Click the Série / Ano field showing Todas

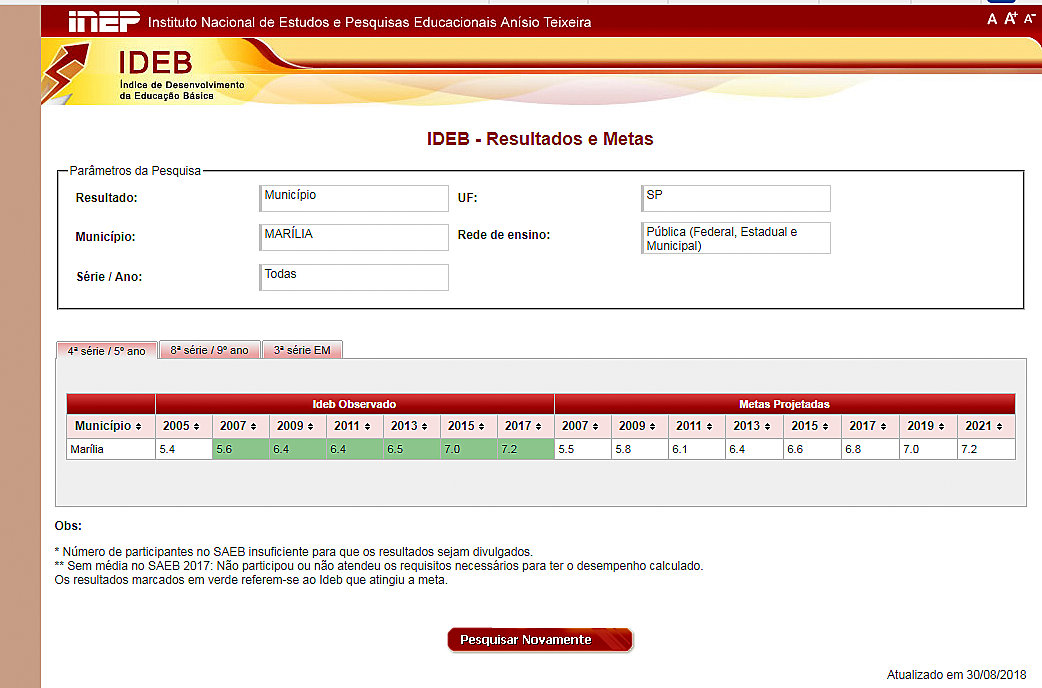(x=353, y=277)
